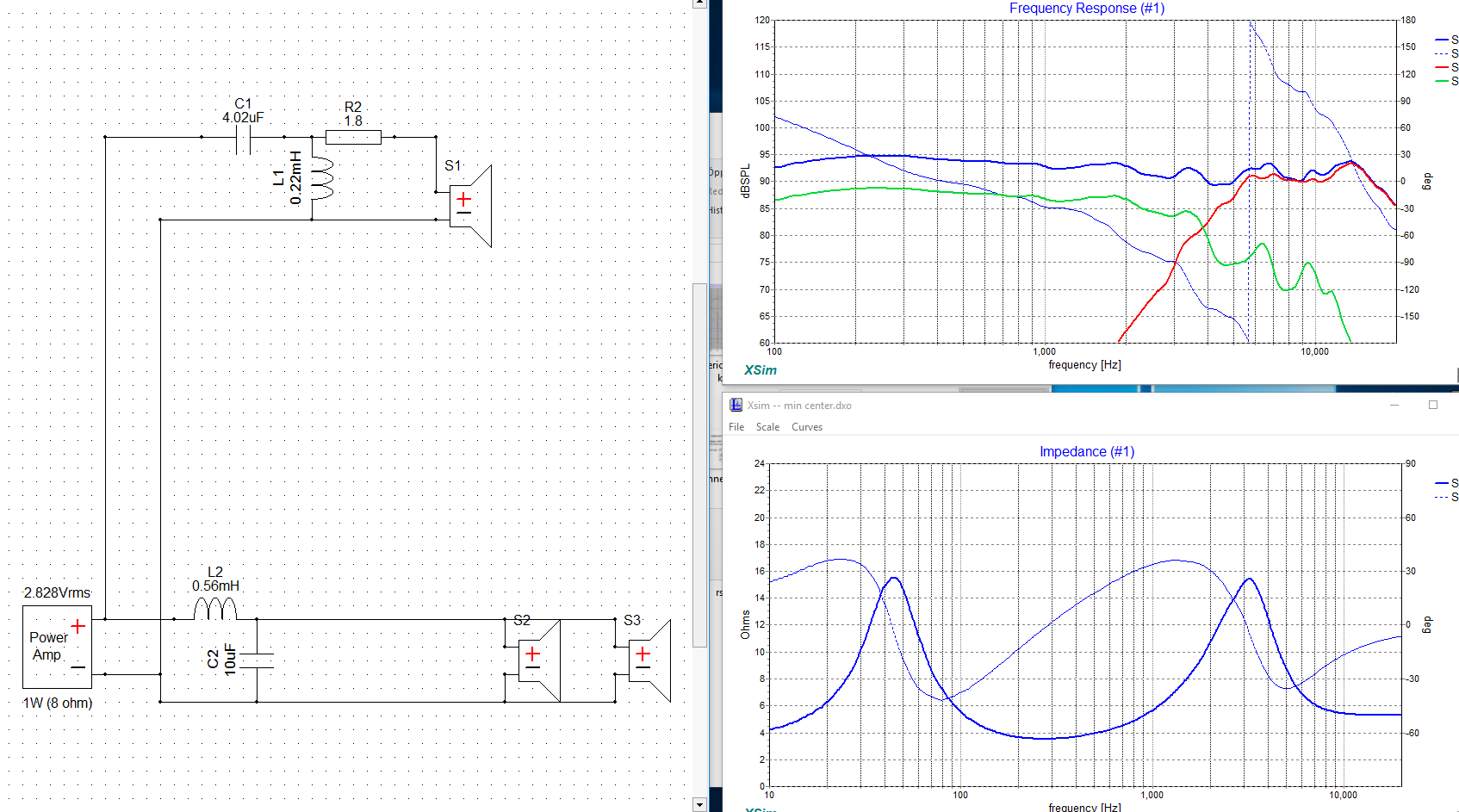This screenshot has height=812, width=1459.
Task: Click the S1 speaker driver symbol
Action: 469,206
